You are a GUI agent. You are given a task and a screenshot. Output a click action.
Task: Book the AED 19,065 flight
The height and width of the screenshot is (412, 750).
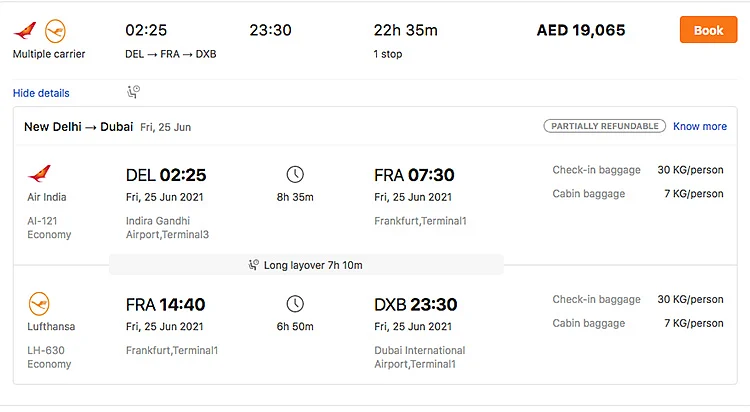(708, 30)
